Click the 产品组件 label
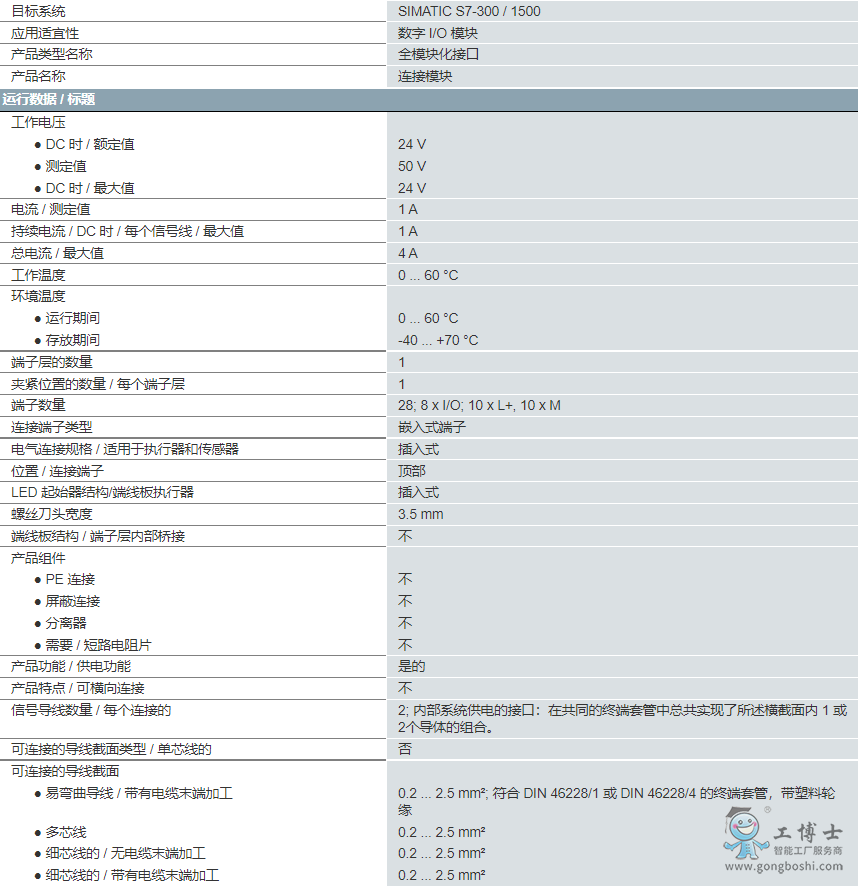 coord(38,558)
